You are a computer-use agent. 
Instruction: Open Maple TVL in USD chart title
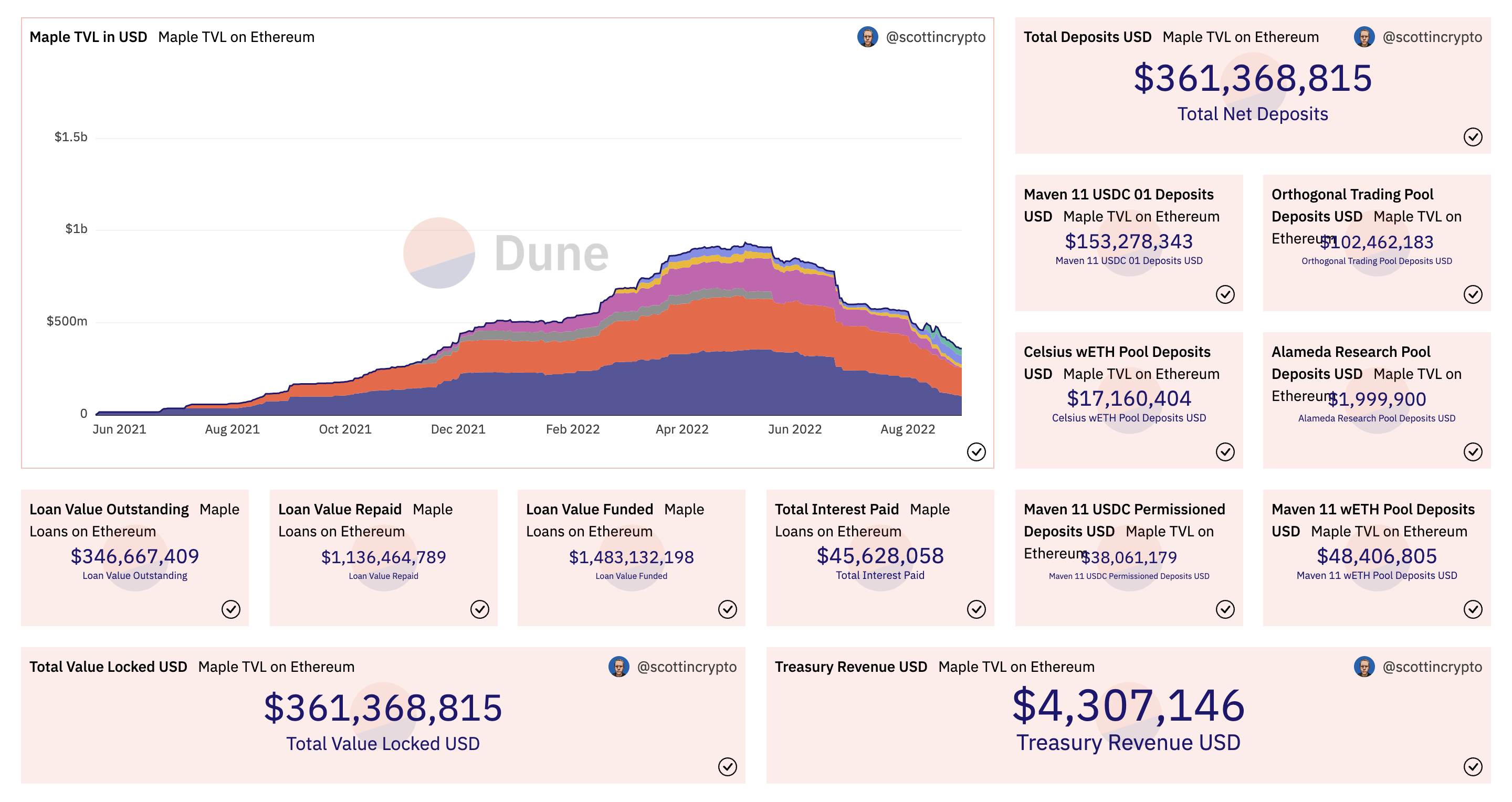[x=88, y=37]
